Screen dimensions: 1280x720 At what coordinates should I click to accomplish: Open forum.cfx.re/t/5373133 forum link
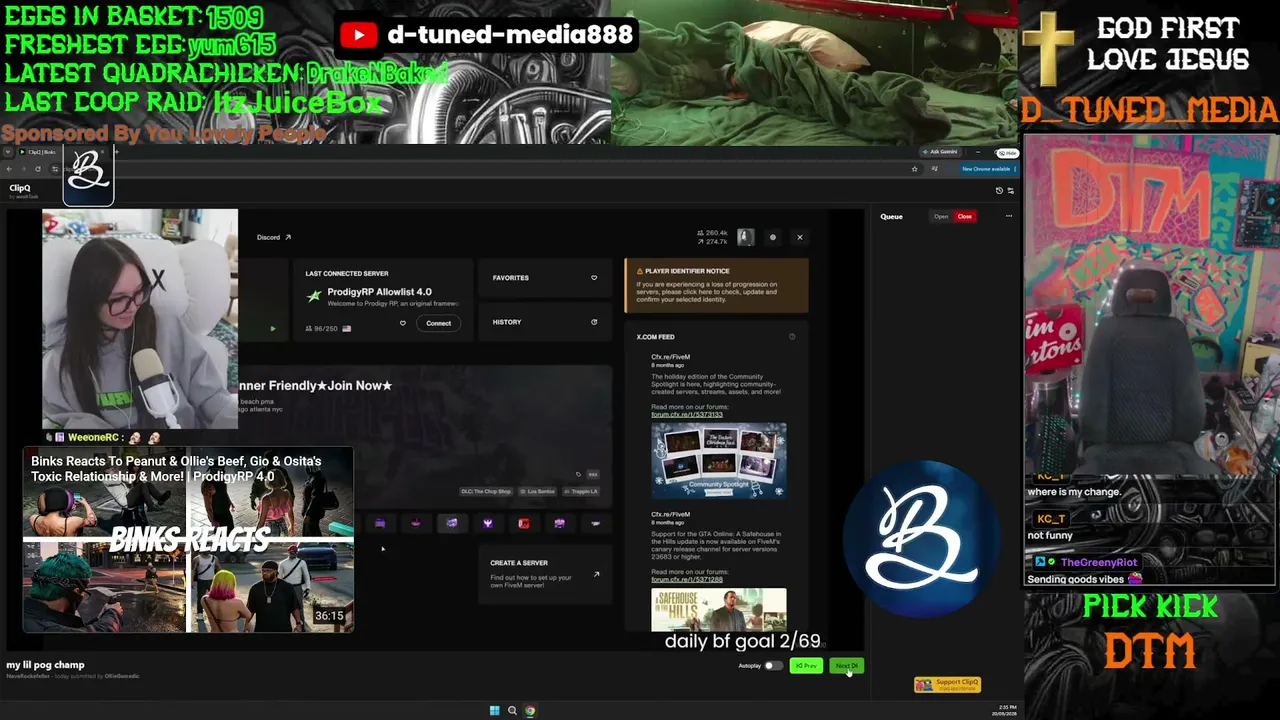click(687, 414)
